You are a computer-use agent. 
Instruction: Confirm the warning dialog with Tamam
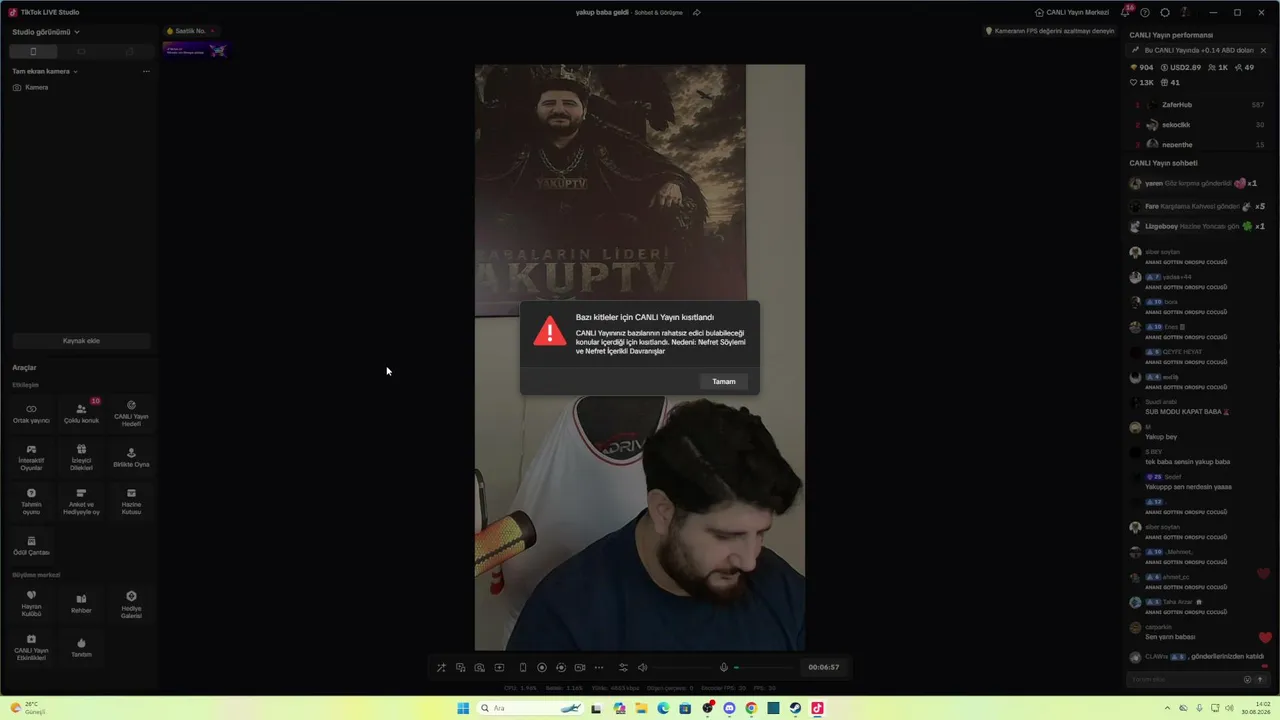coord(723,381)
